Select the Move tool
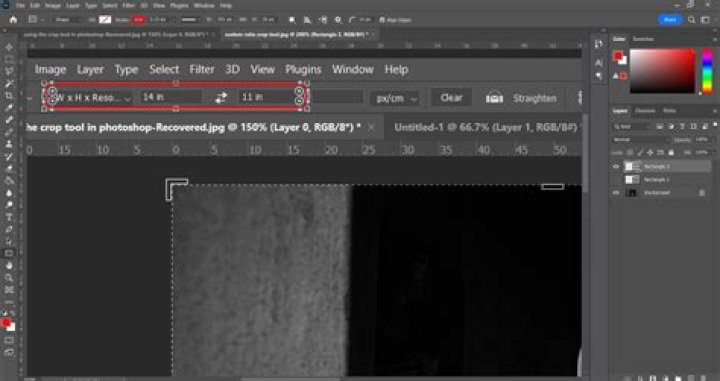Image resolution: width=720 pixels, height=381 pixels. 9,47
